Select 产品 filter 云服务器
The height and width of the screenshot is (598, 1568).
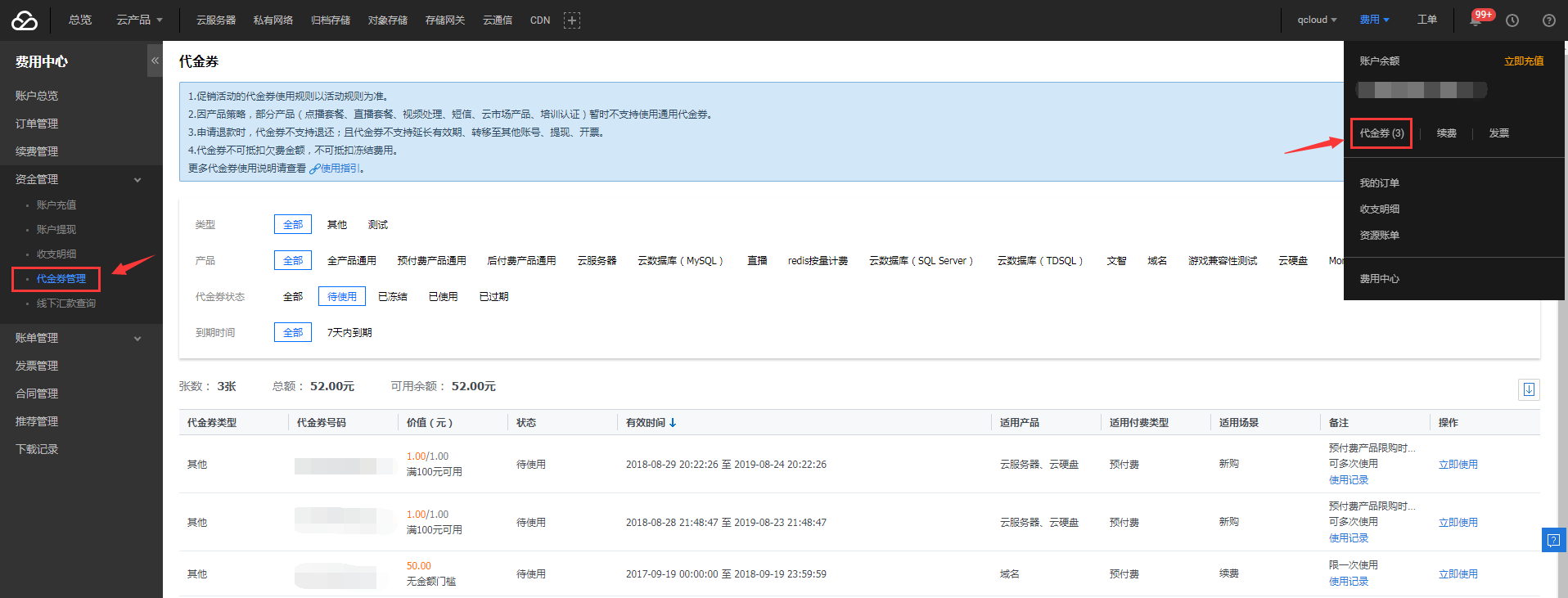pos(597,261)
